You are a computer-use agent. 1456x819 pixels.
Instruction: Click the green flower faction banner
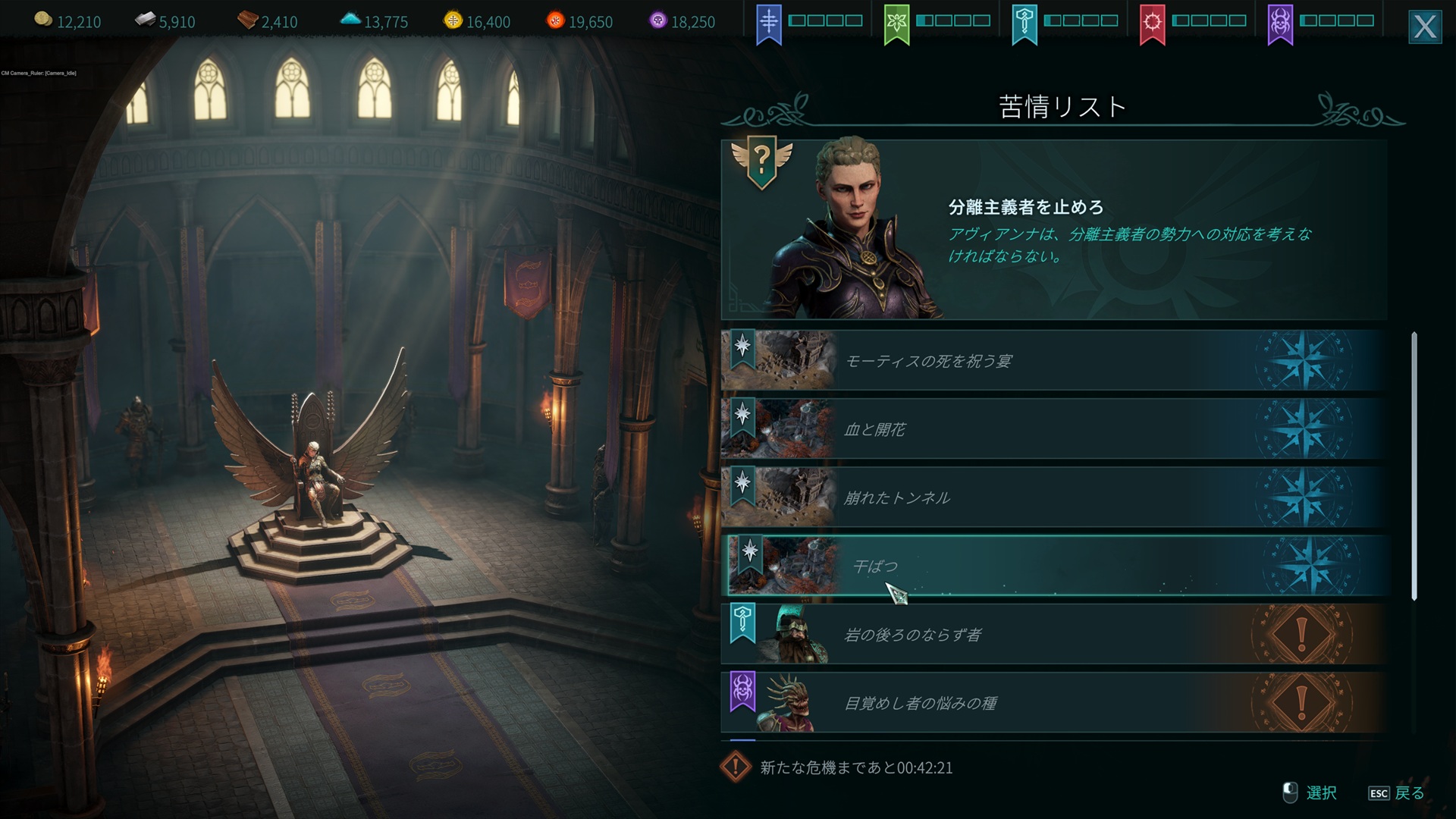pyautogui.click(x=896, y=24)
